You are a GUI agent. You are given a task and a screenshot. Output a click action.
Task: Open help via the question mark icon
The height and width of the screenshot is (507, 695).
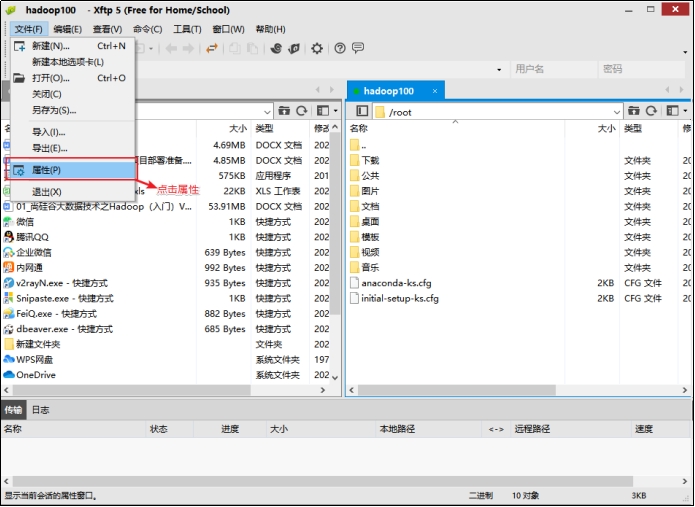click(x=340, y=48)
